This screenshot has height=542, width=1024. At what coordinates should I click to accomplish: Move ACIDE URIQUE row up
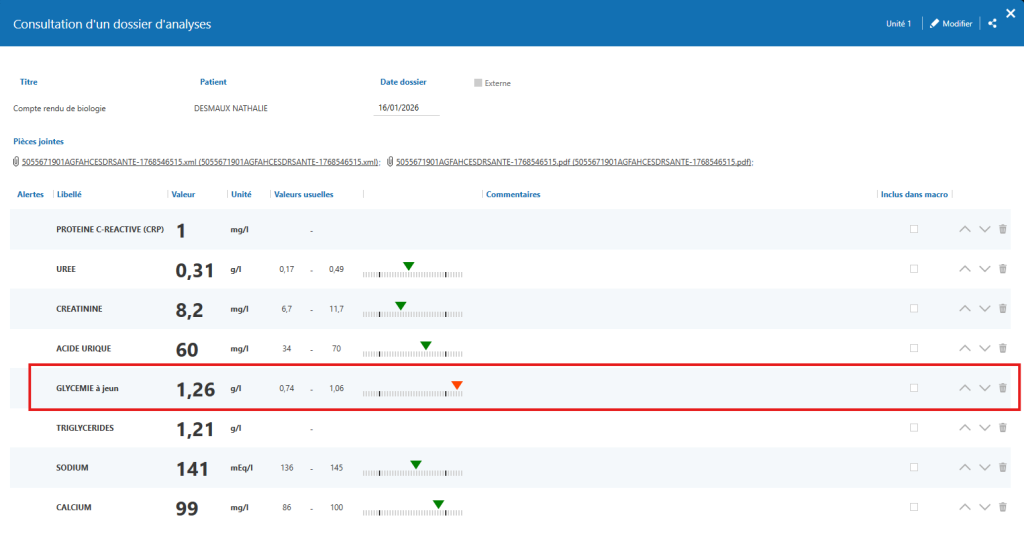click(x=965, y=348)
